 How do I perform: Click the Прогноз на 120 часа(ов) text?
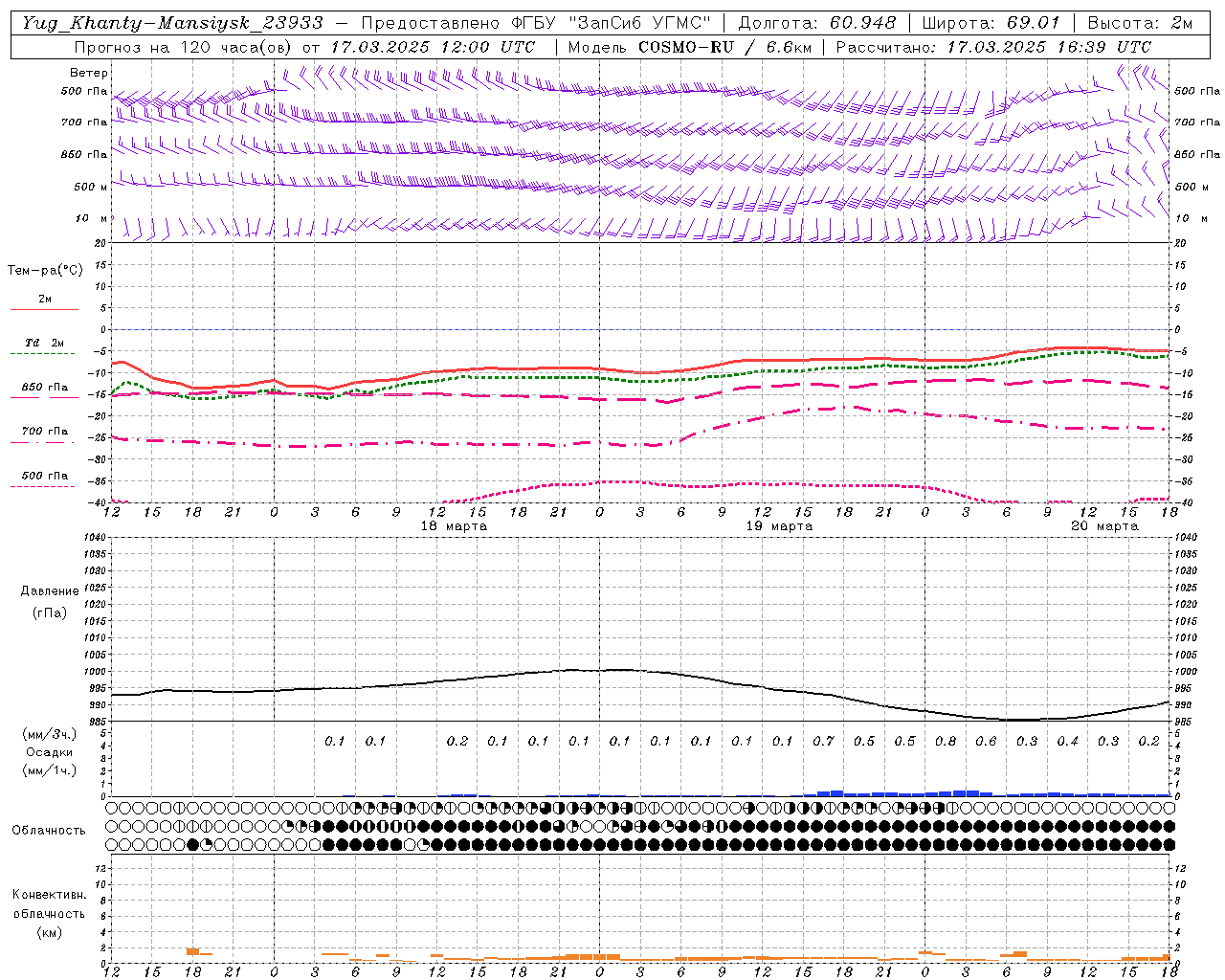coord(184,47)
